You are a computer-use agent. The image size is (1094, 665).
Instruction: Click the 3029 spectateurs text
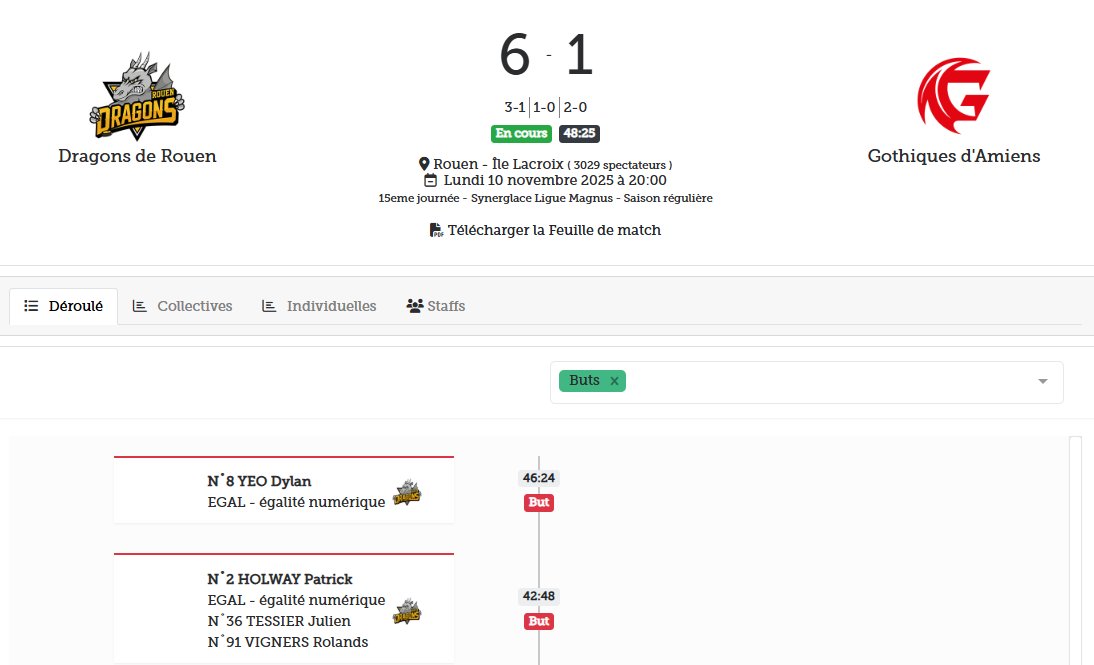click(620, 165)
